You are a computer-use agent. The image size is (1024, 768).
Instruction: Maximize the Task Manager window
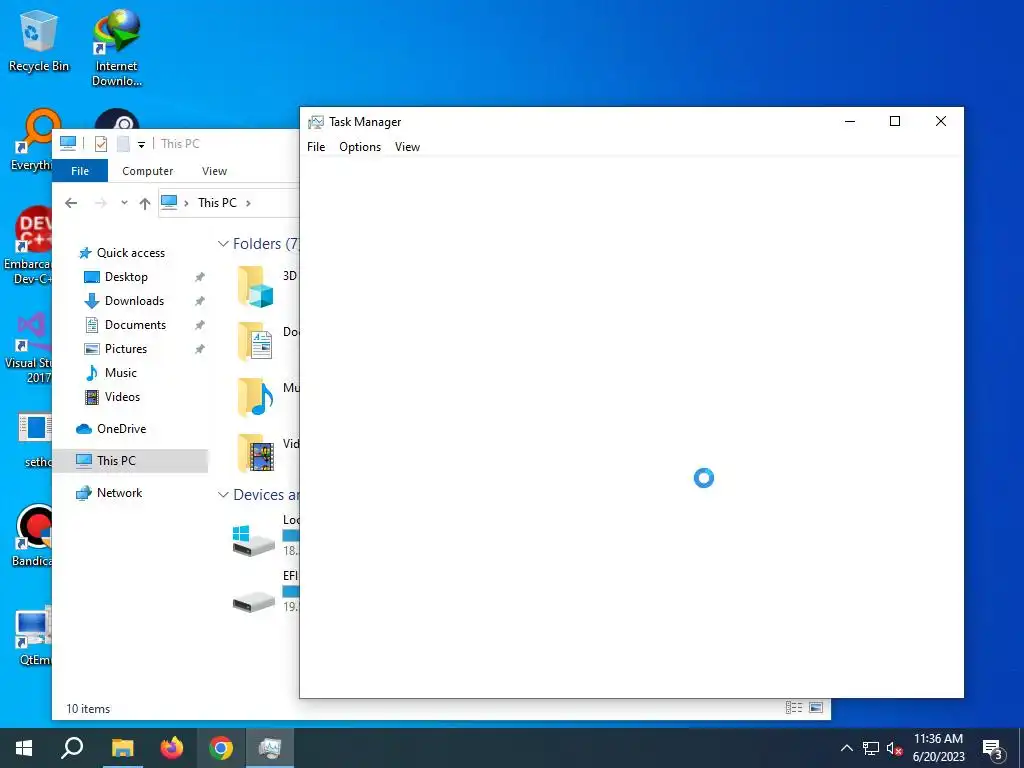point(895,121)
